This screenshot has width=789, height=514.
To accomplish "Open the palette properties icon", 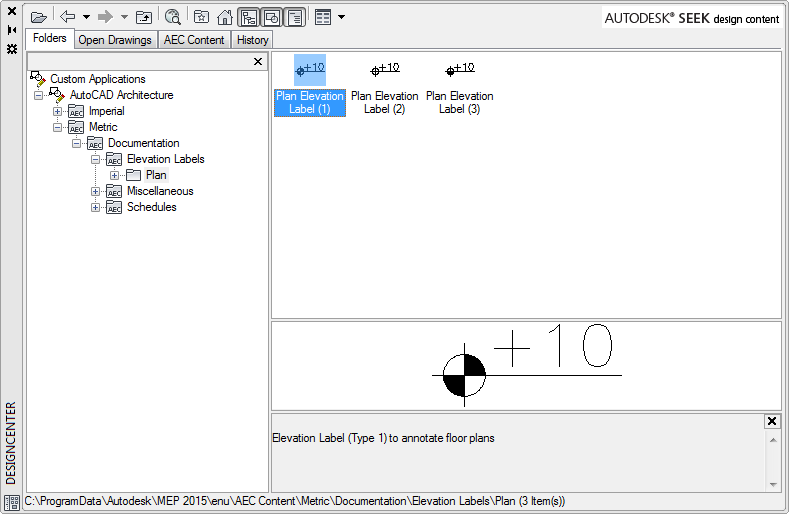I will tap(12, 49).
